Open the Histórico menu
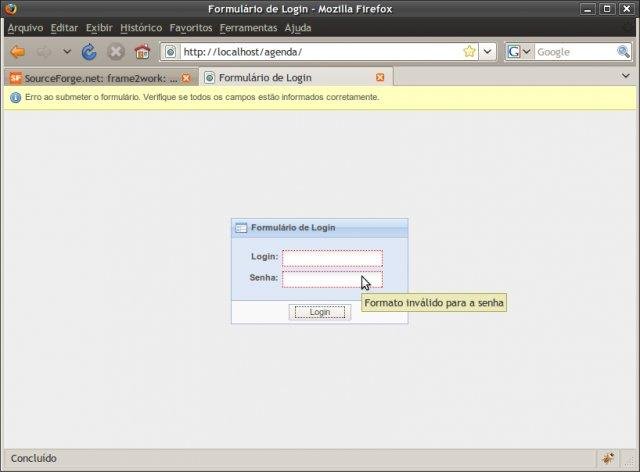The image size is (640, 472). point(141,28)
